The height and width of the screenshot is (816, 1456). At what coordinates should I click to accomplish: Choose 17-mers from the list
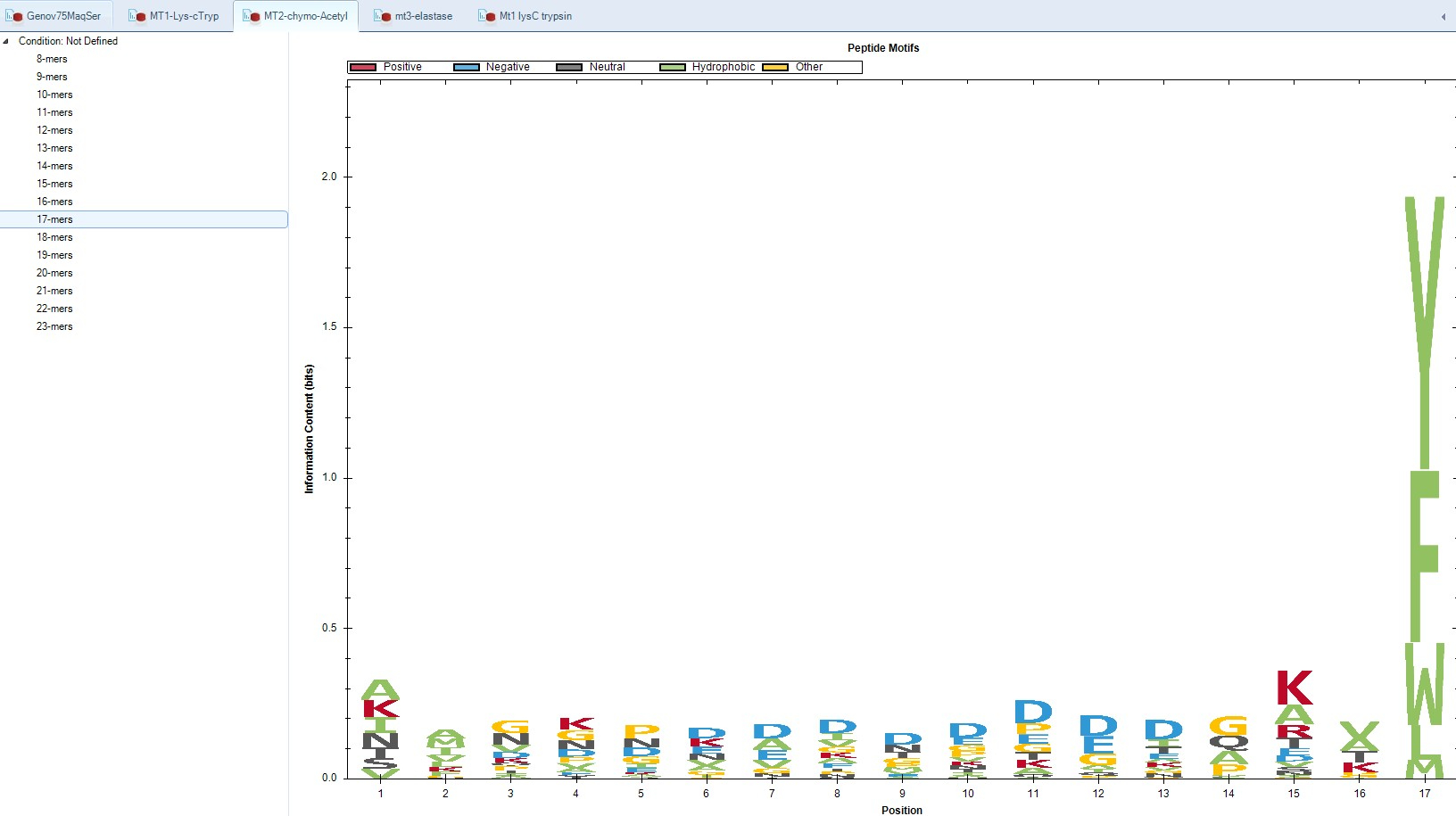54,219
